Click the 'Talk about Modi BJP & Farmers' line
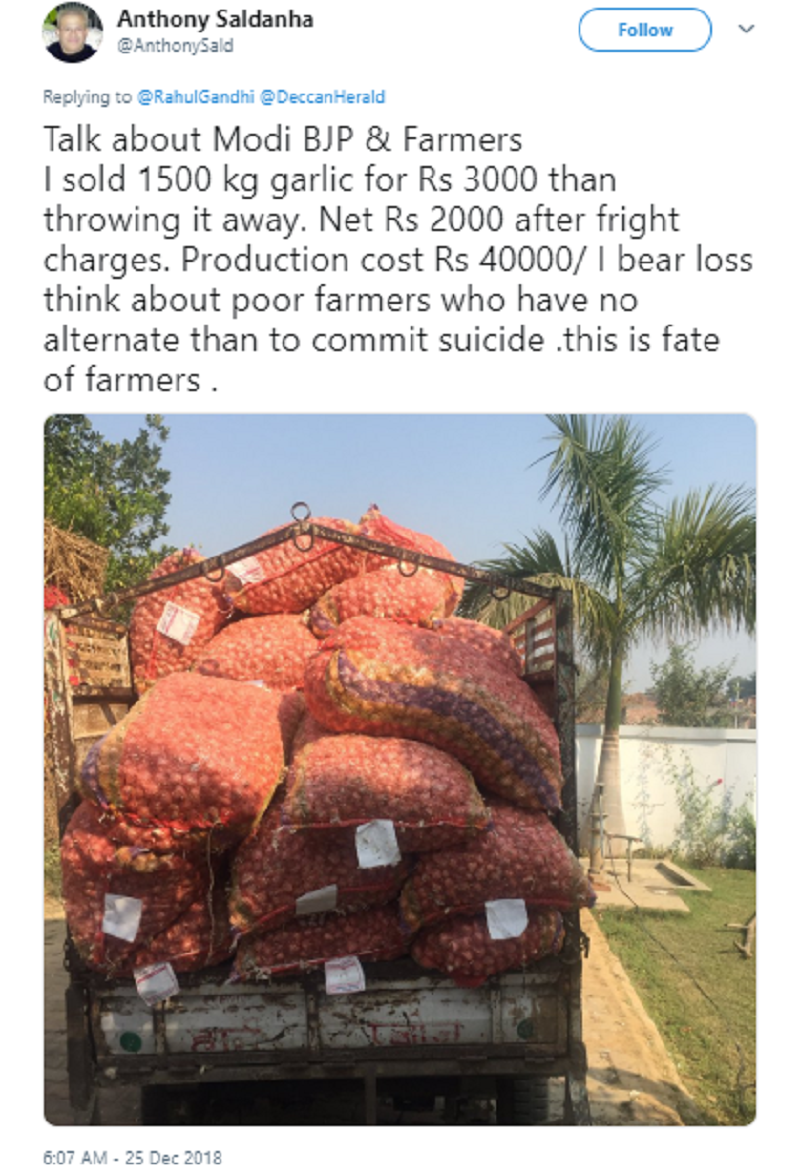This screenshot has height=1174, width=800. pos(282,140)
